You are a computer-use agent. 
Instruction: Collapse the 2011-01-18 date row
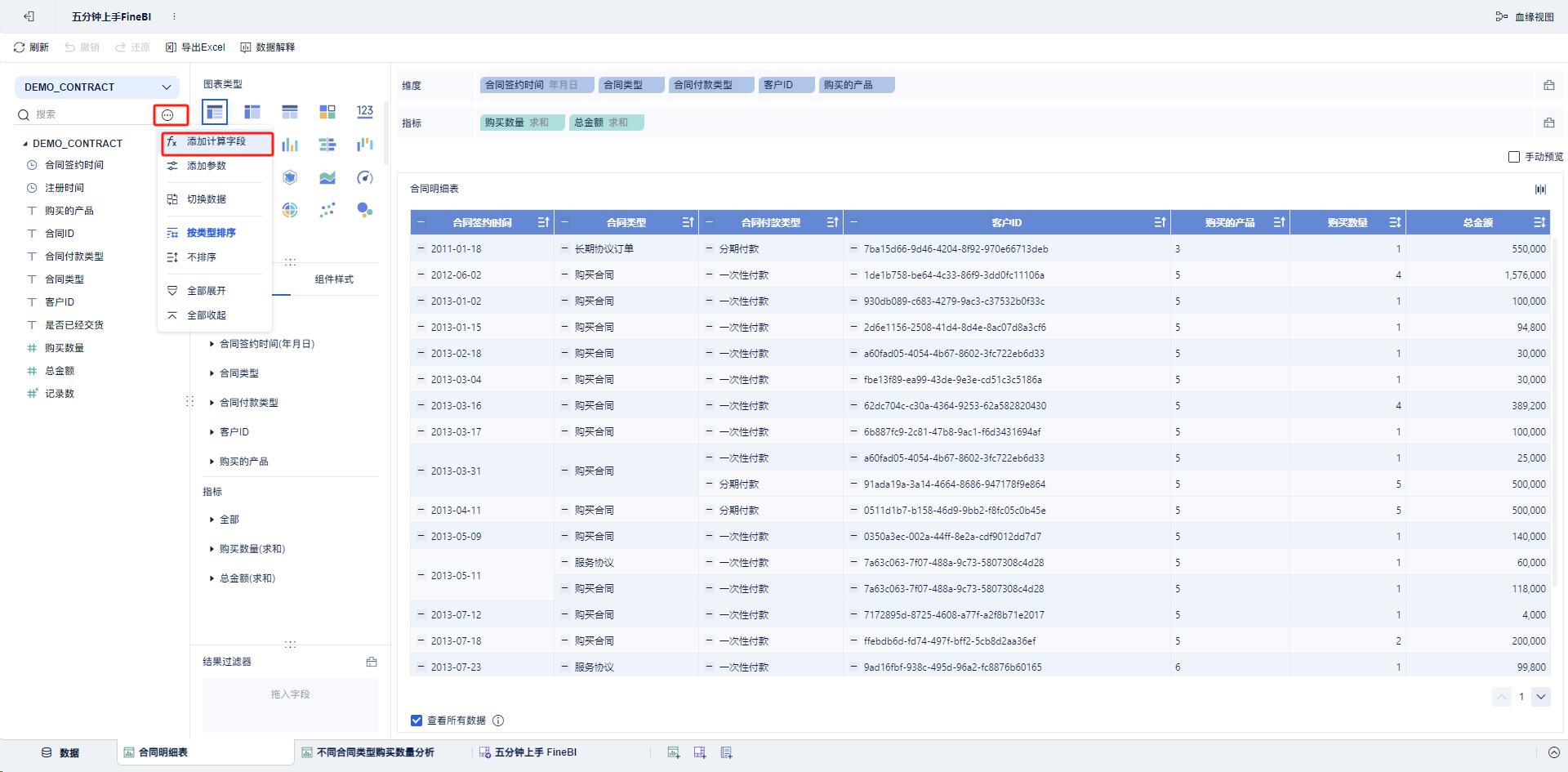coord(421,248)
